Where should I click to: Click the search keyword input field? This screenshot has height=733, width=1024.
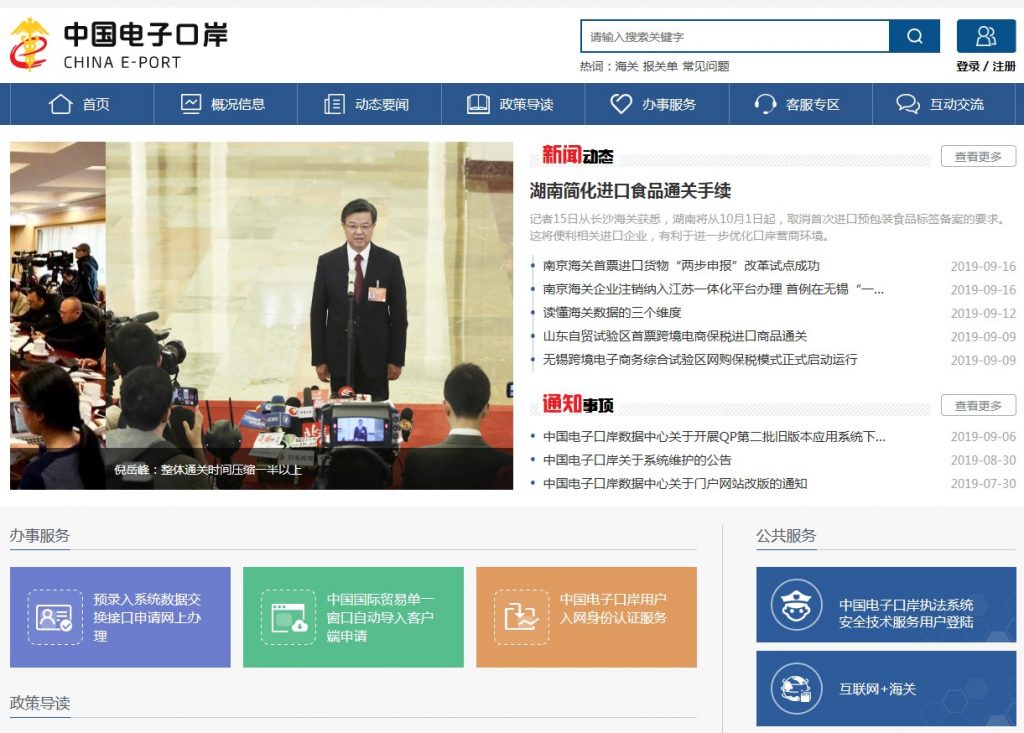[734, 37]
